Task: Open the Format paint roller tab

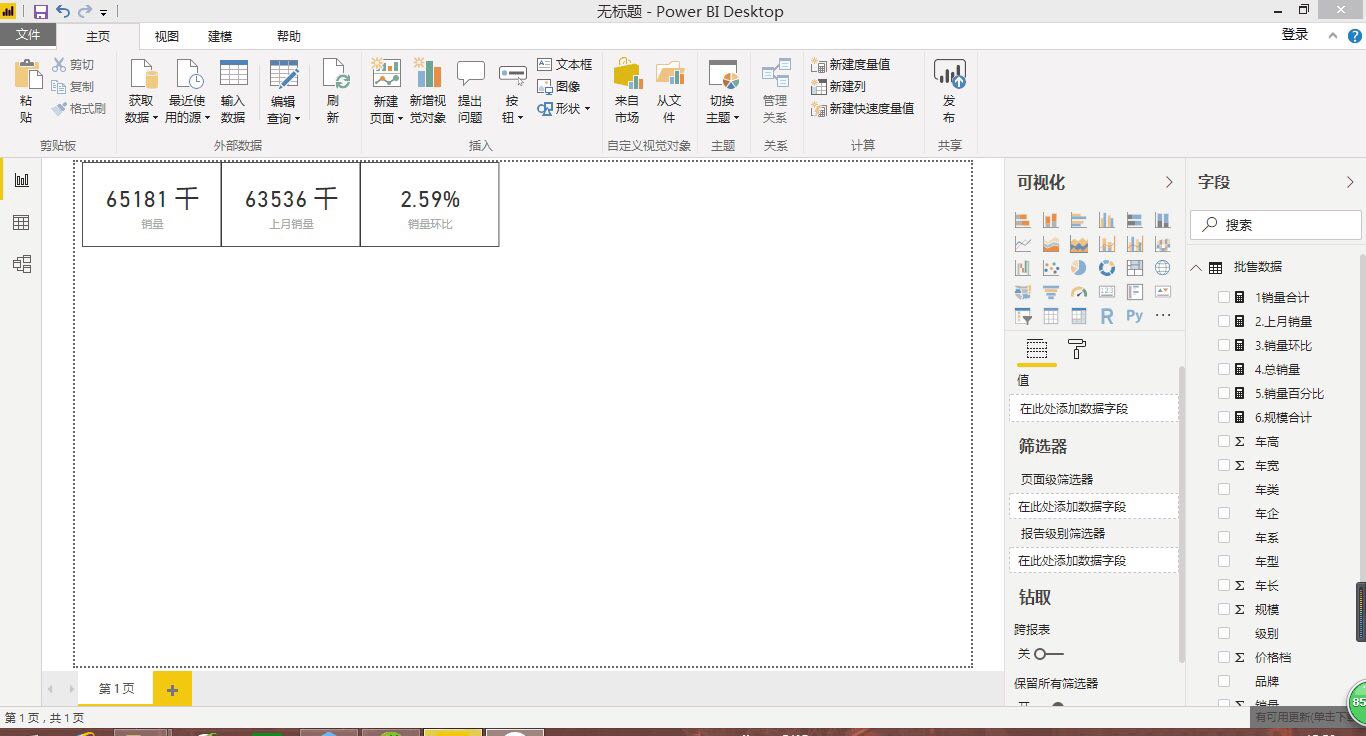Action: [x=1077, y=349]
